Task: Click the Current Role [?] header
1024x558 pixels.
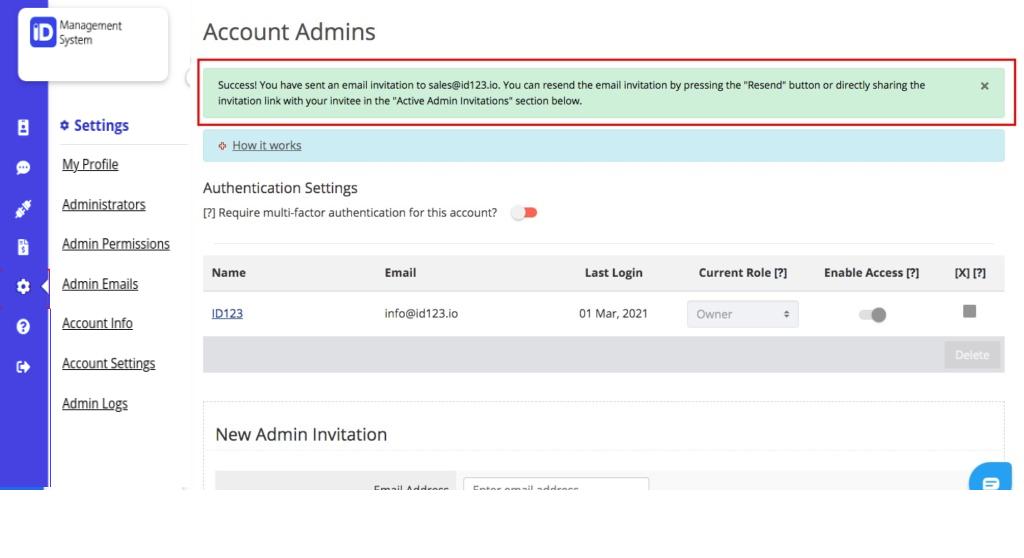Action: point(743,273)
